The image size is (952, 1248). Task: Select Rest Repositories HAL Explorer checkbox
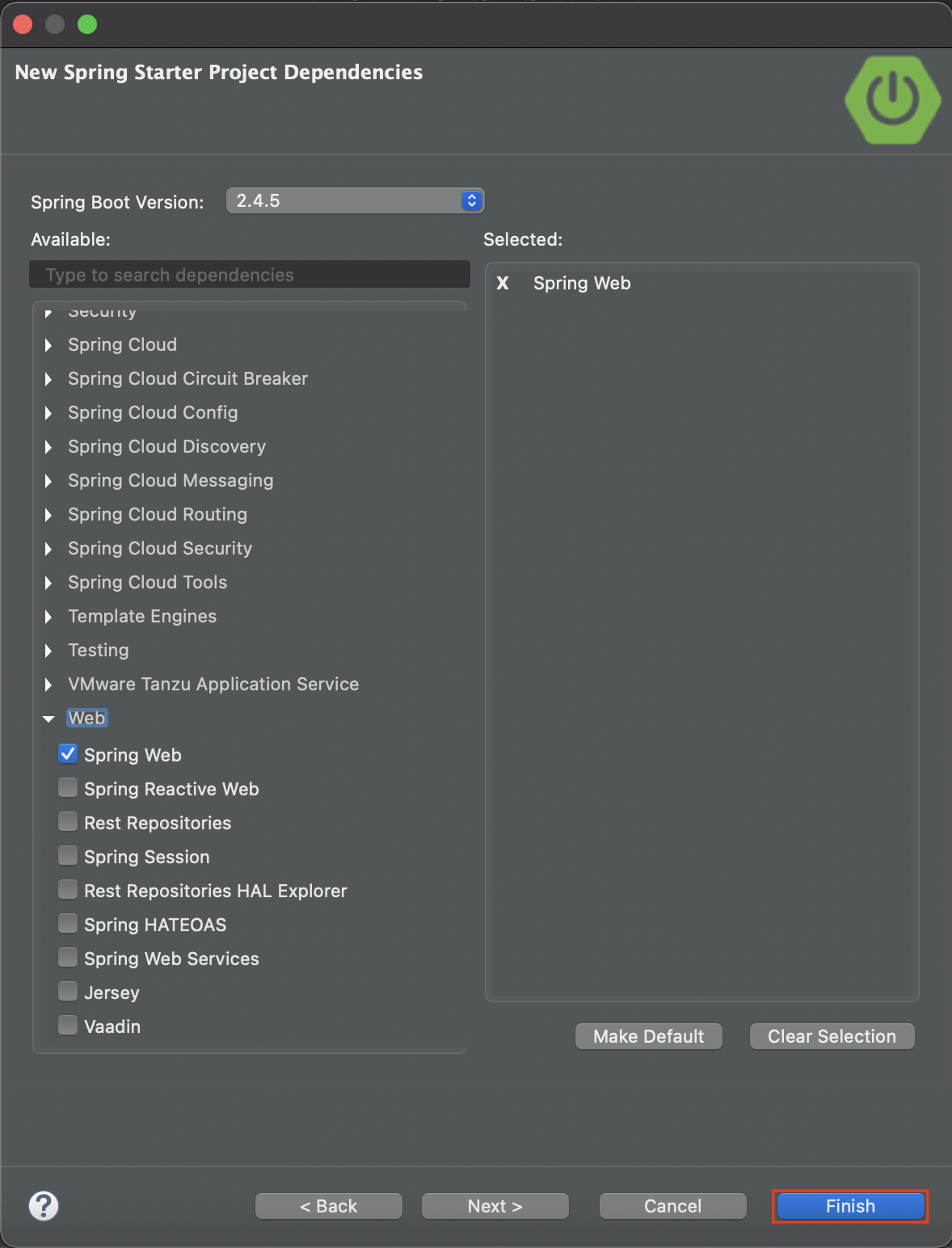pyautogui.click(x=68, y=890)
